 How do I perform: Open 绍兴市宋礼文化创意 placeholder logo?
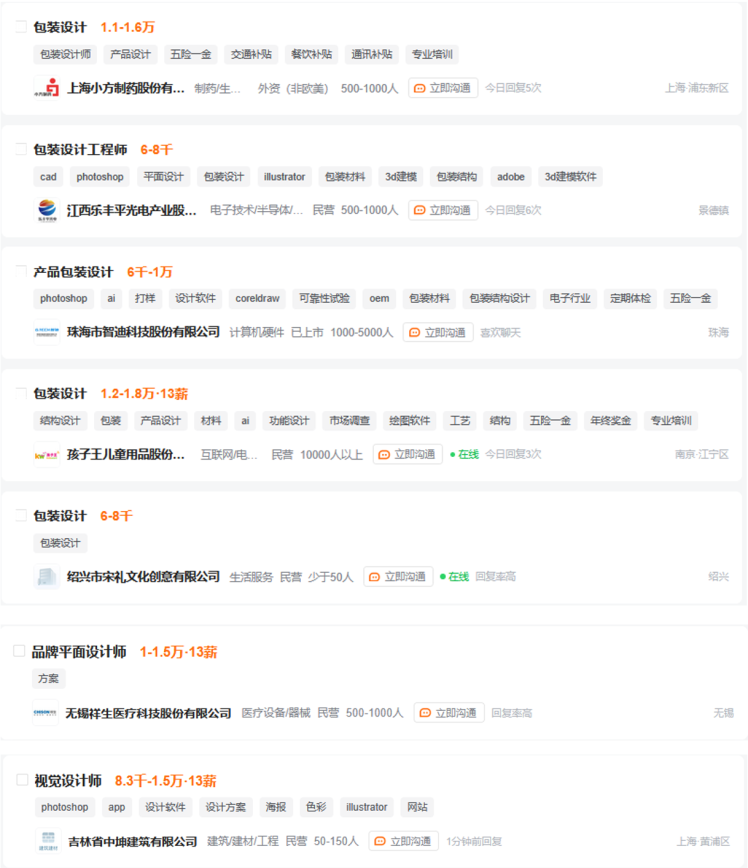click(x=47, y=577)
